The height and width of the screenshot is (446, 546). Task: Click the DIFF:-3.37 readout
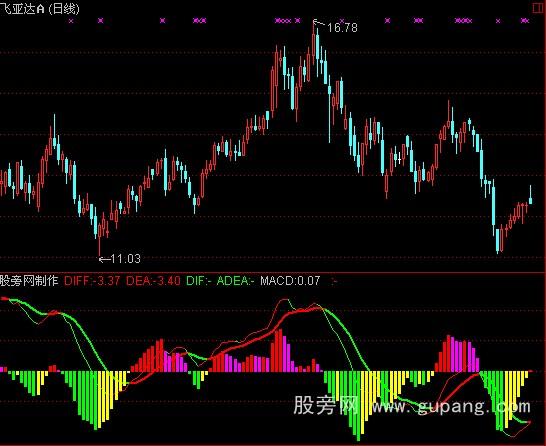92,281
